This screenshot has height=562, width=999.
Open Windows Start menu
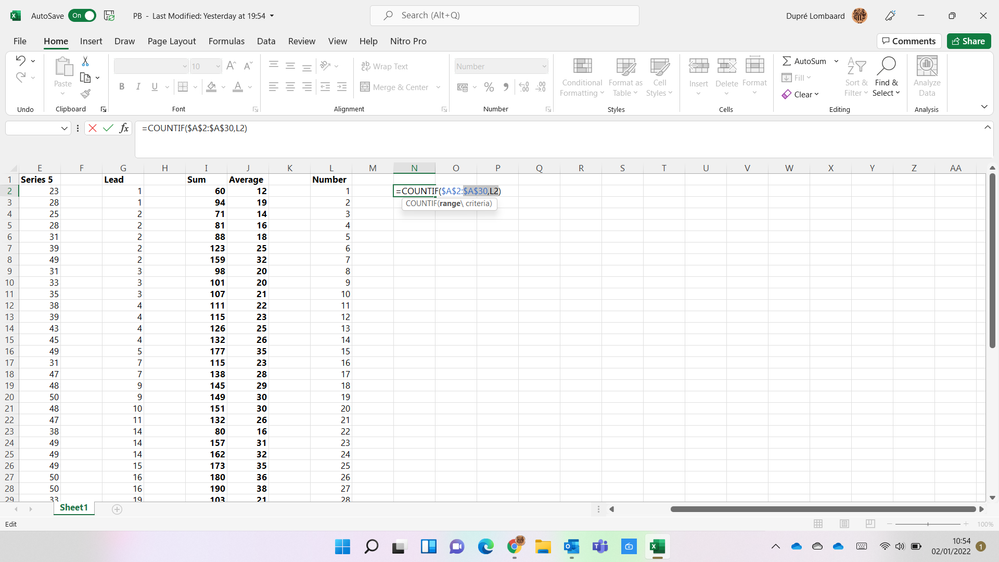coord(343,546)
